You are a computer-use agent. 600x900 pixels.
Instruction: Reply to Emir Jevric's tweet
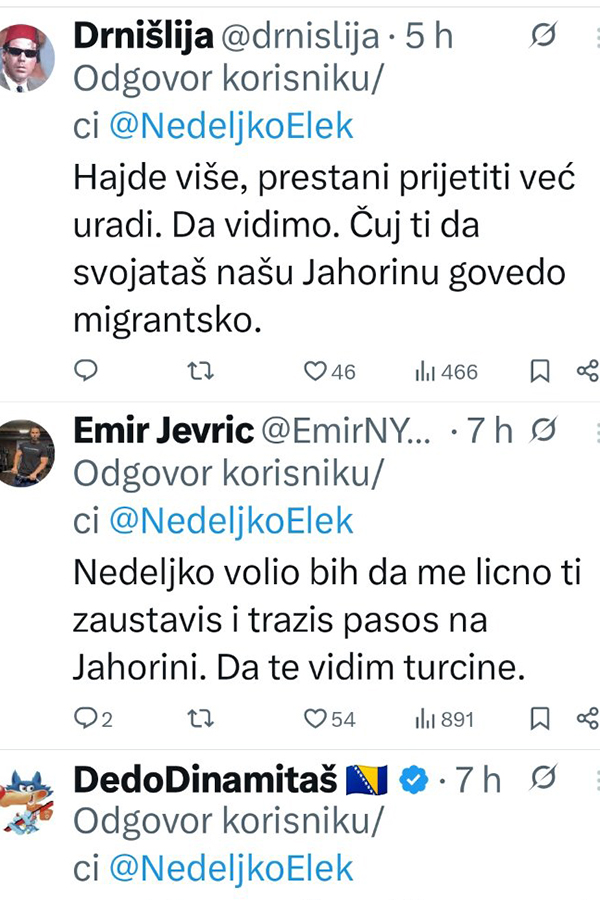click(x=85, y=718)
